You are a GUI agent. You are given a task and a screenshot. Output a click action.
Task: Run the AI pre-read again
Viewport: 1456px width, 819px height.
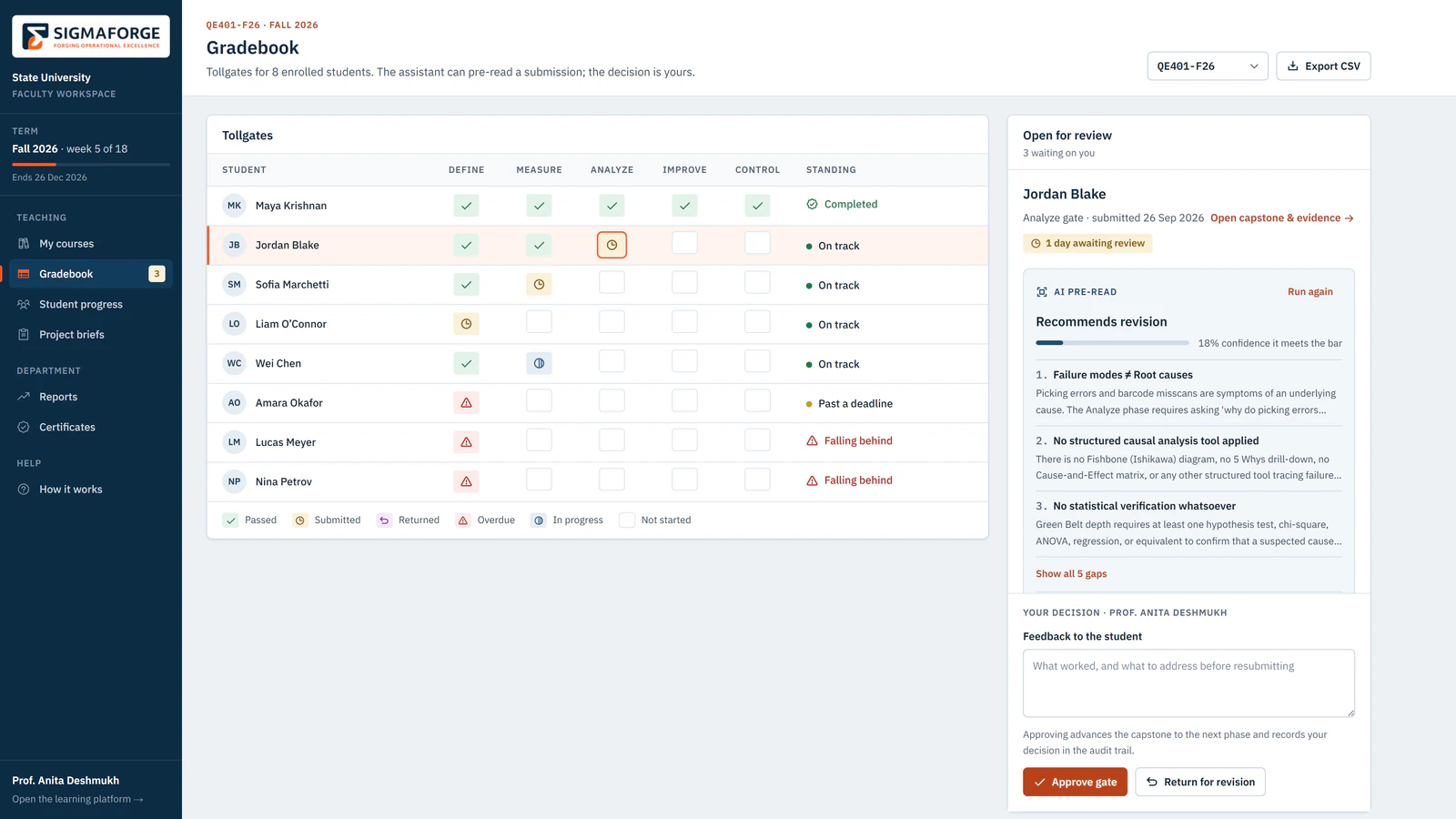[x=1309, y=292]
